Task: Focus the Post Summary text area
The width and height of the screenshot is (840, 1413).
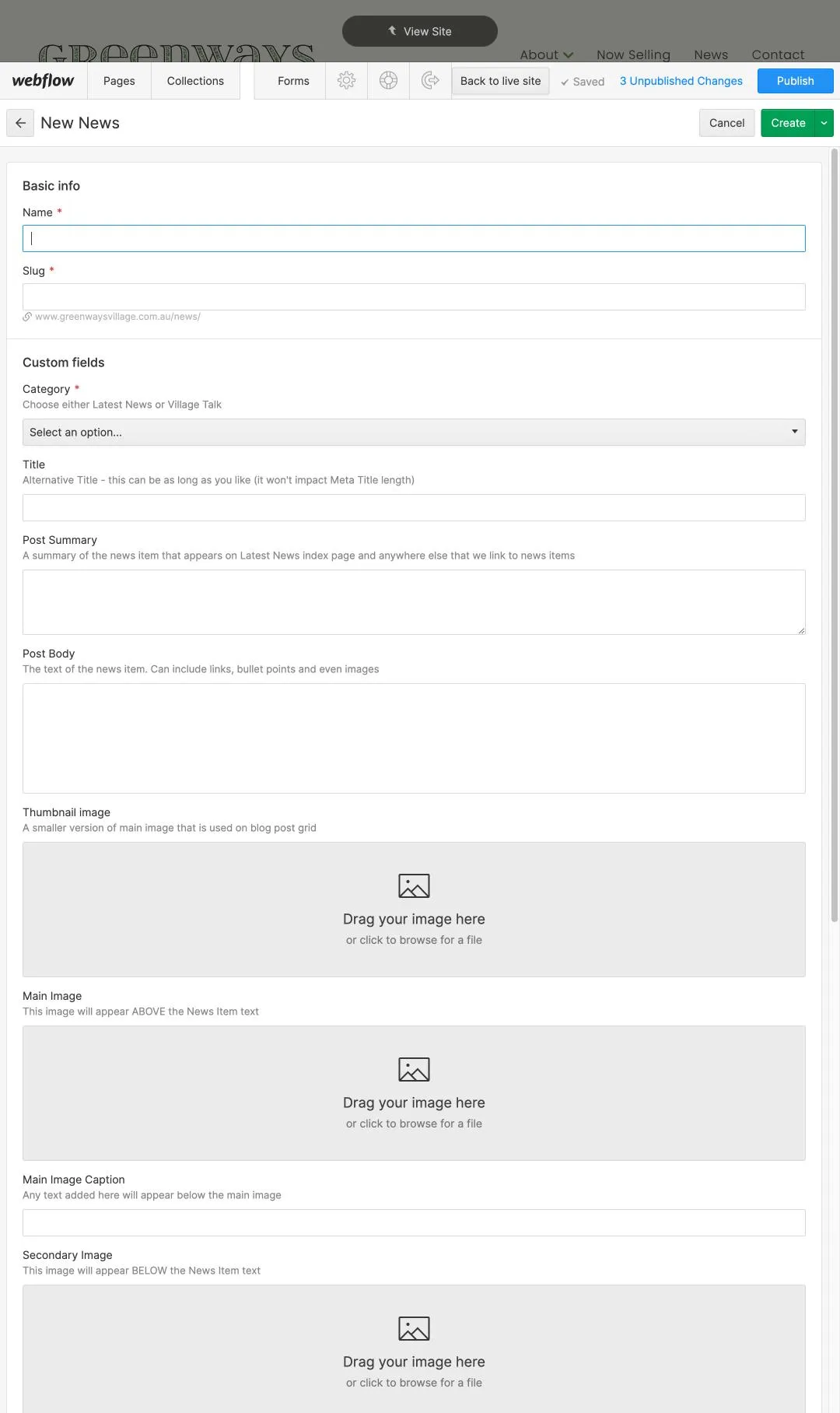Action: tap(414, 602)
